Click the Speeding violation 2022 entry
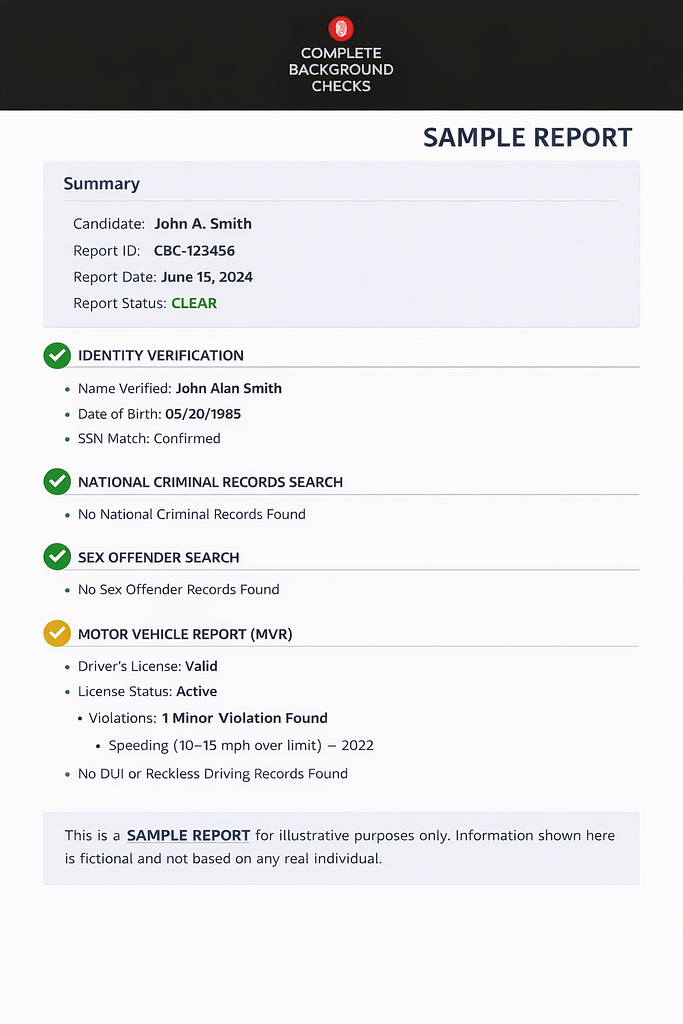Viewport: 683px width, 1024px height. [240, 745]
